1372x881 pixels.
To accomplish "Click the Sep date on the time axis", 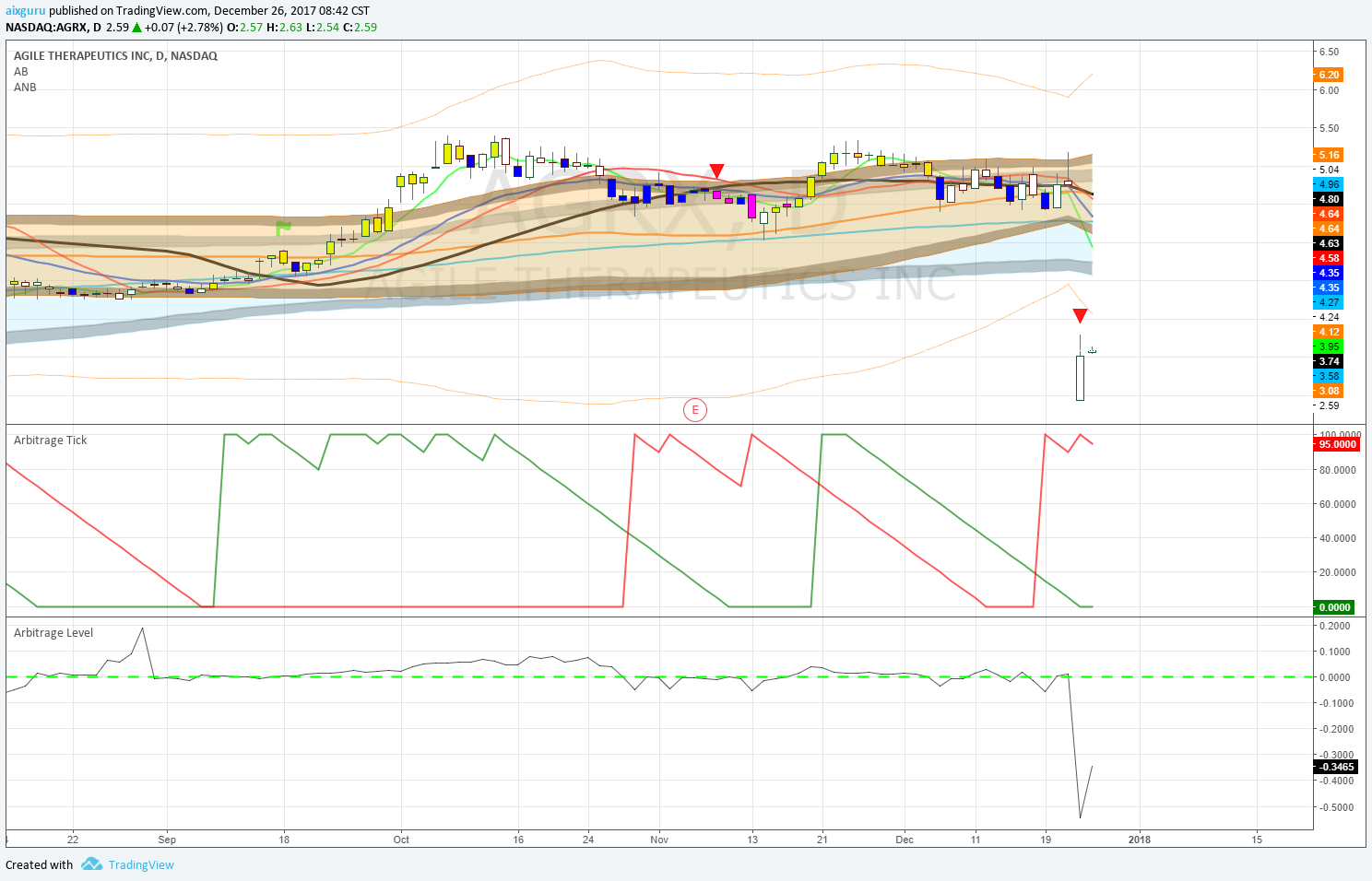I will point(167,840).
